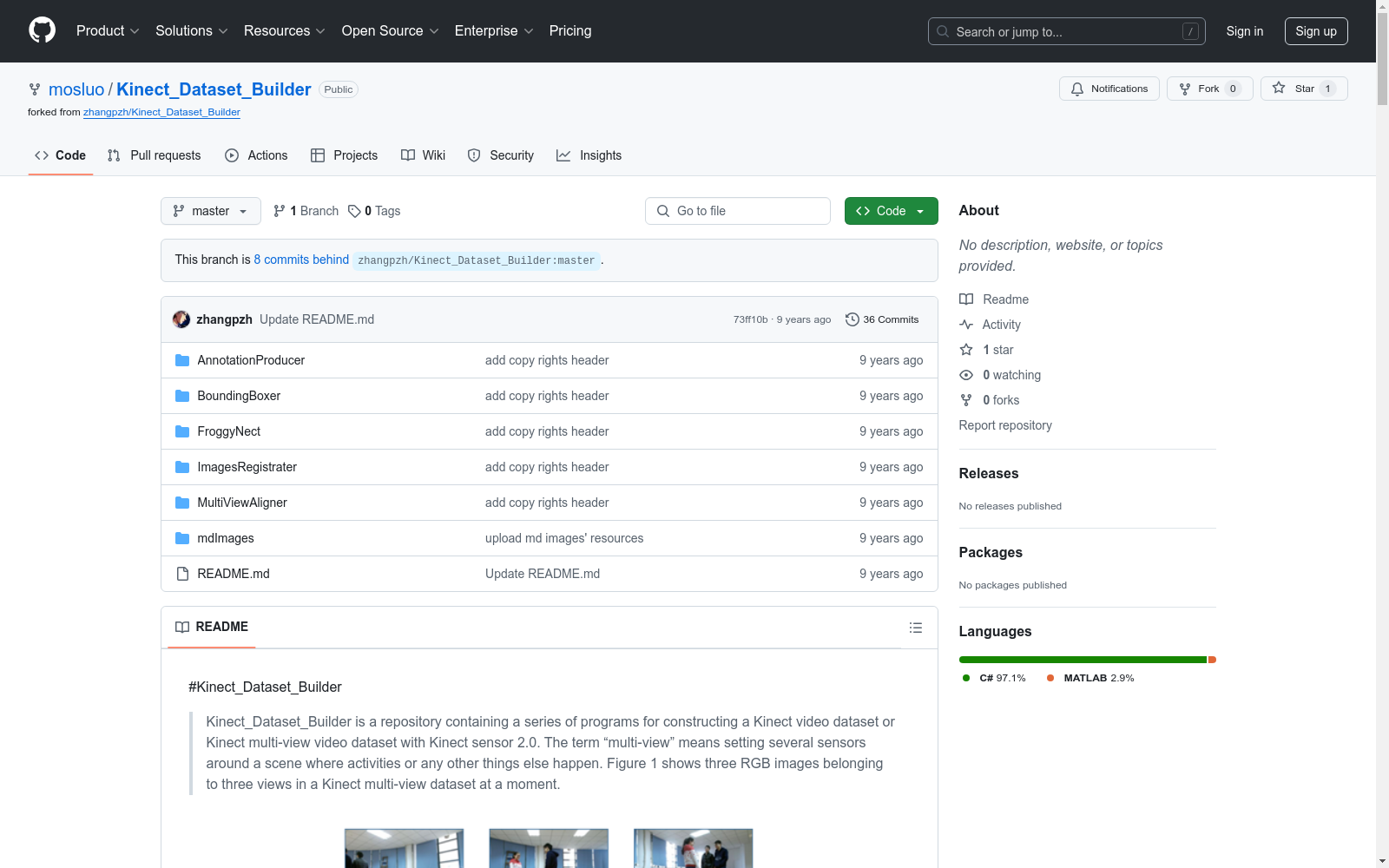Viewport: 1389px width, 868px height.
Task: Click the branch icon beside 1 Branch
Action: [280, 211]
